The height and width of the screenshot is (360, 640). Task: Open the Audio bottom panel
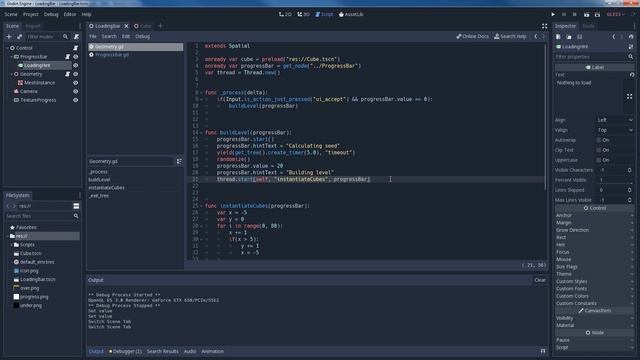click(190, 351)
